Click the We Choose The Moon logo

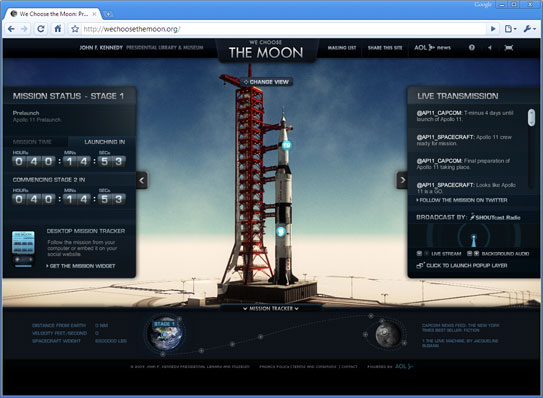[x=266, y=50]
